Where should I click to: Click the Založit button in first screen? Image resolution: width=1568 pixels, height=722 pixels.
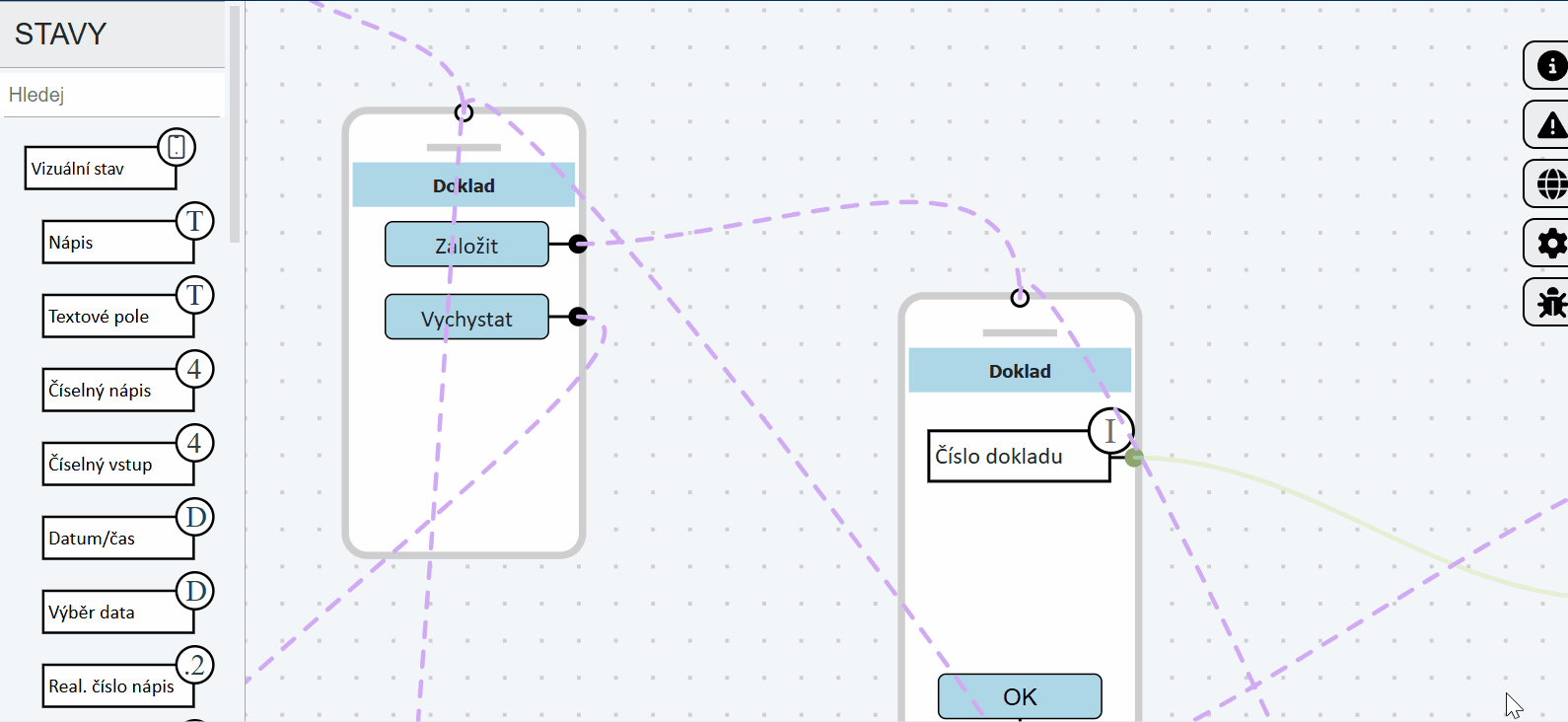[466, 245]
